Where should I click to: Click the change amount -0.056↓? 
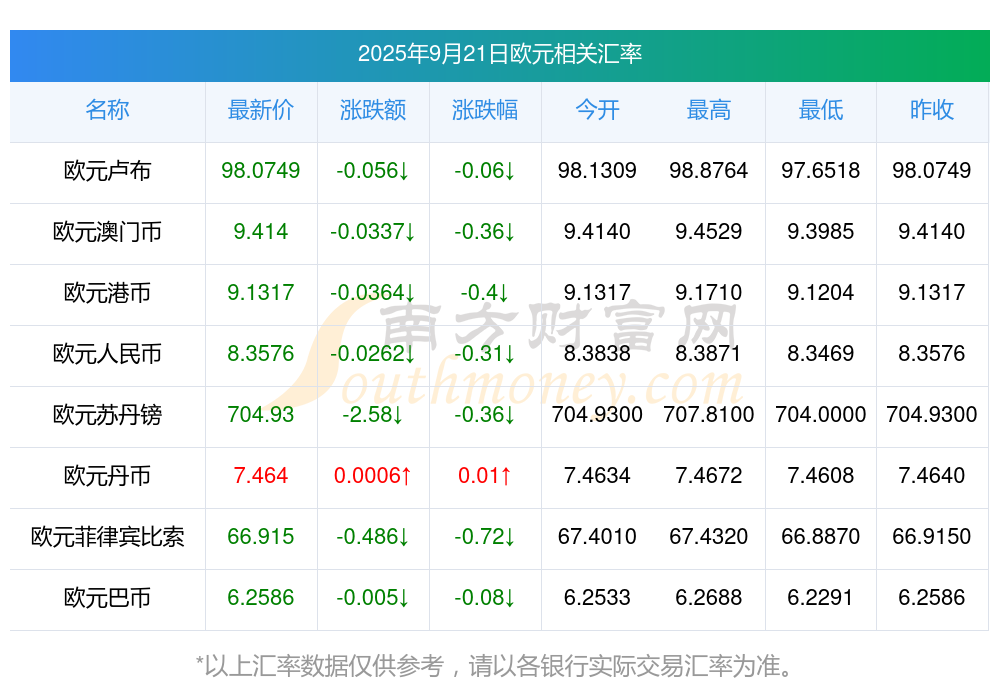373,171
